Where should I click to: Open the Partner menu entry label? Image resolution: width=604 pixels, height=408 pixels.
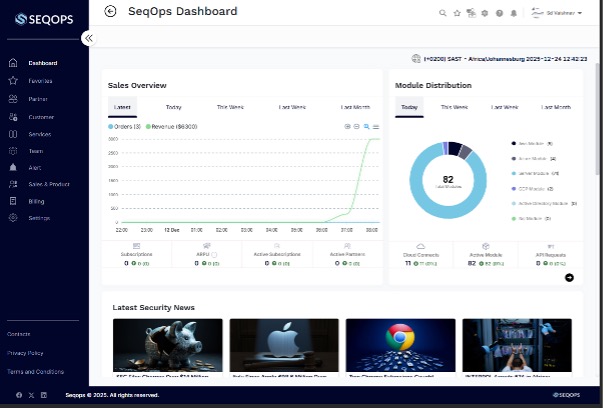coord(38,99)
